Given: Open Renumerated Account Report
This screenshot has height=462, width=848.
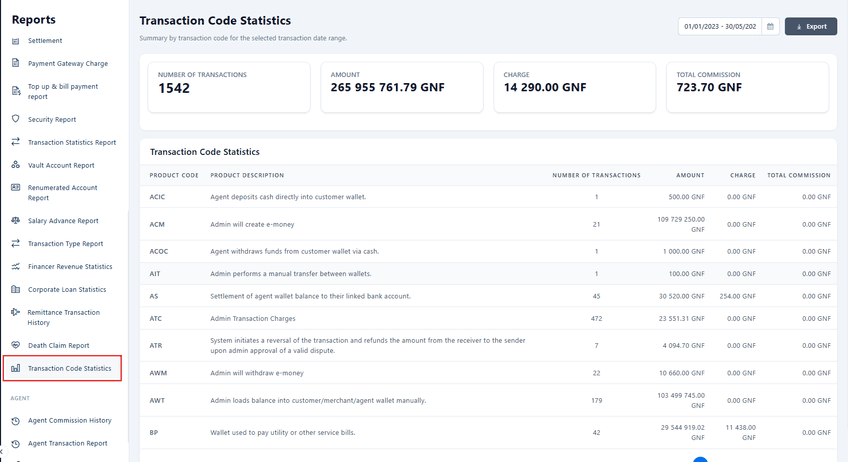Looking at the screenshot, I should point(62,193).
